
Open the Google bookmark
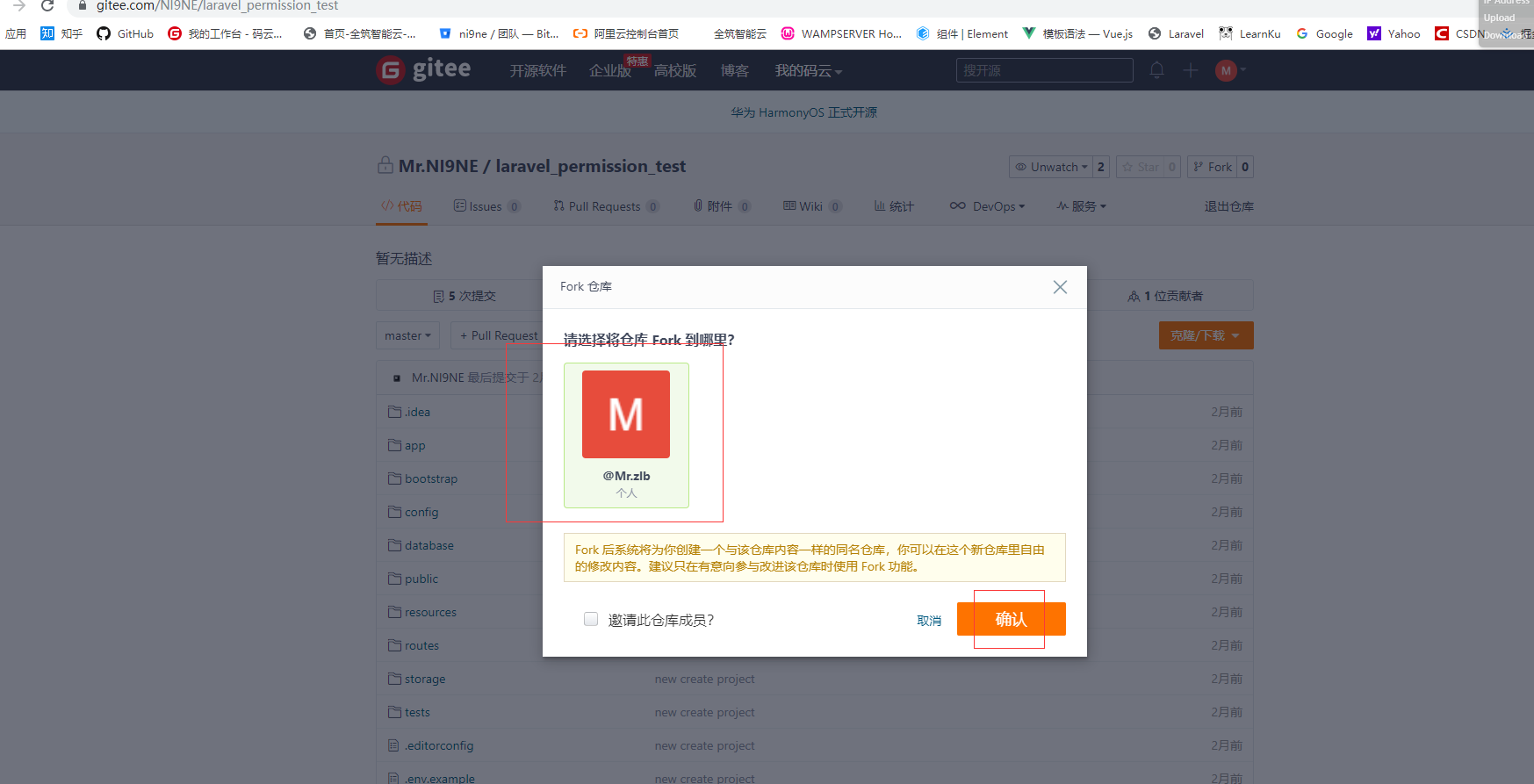click(x=1324, y=33)
